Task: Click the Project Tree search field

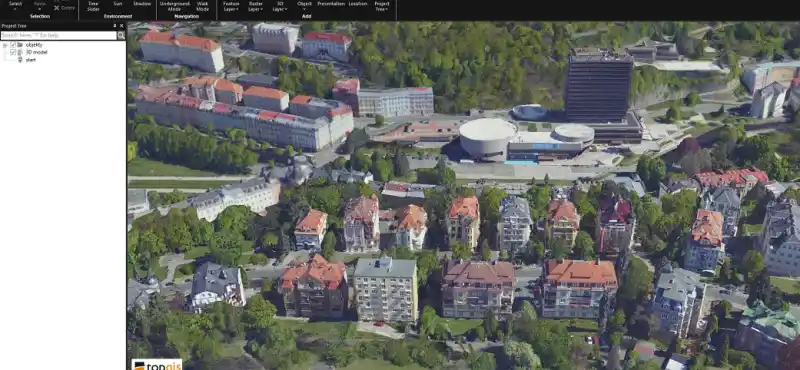Action: [x=59, y=36]
